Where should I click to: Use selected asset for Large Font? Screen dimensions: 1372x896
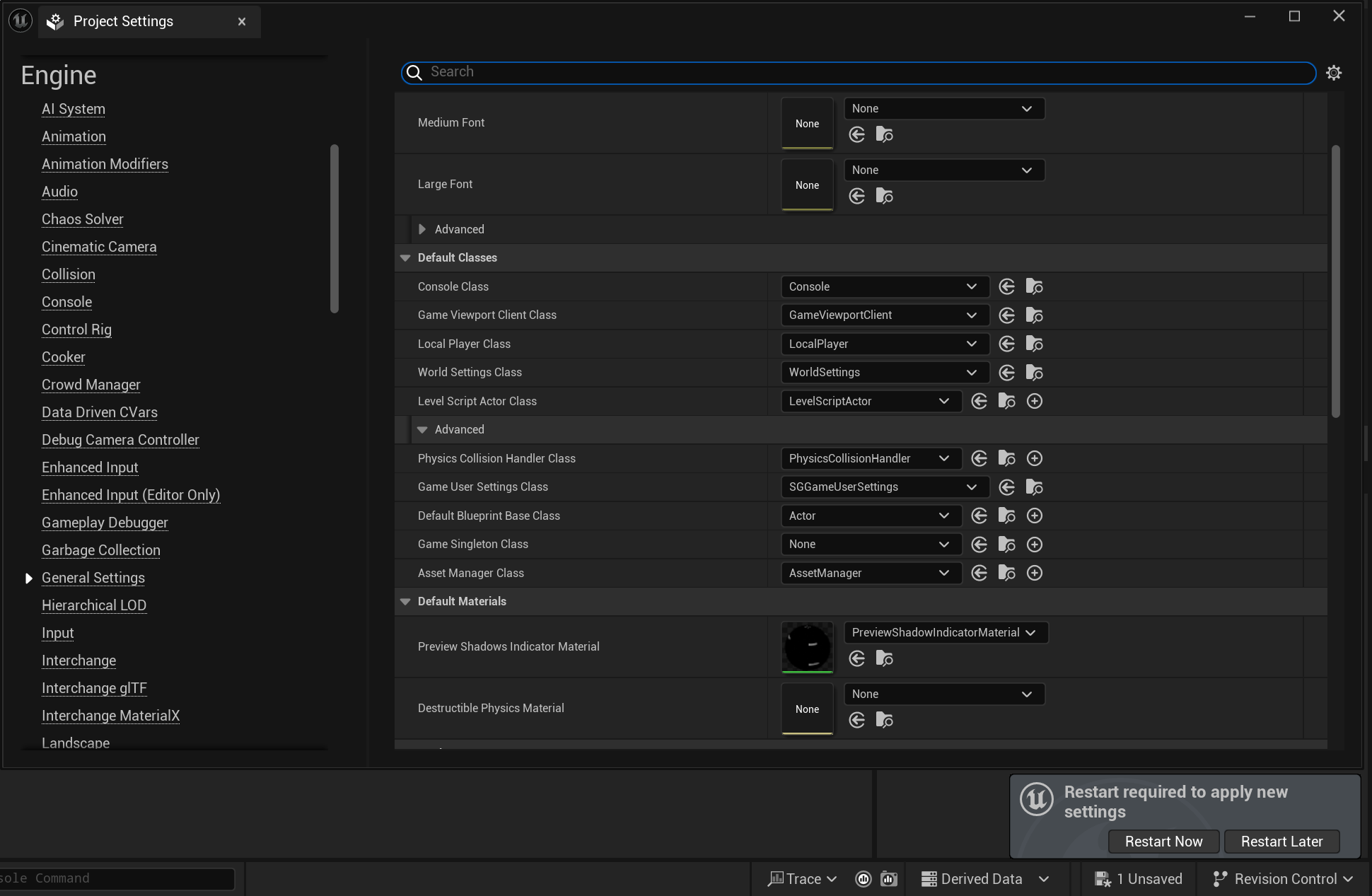856,196
